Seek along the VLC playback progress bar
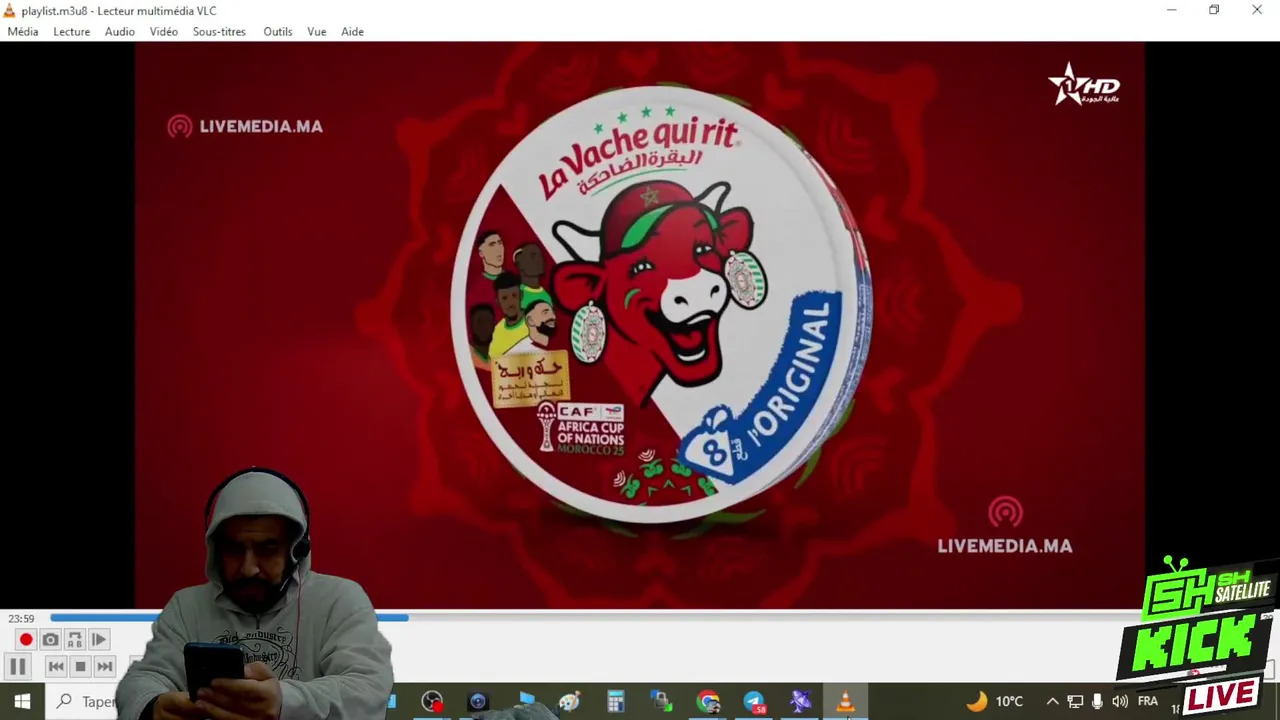The image size is (1280, 720). [x=640, y=618]
